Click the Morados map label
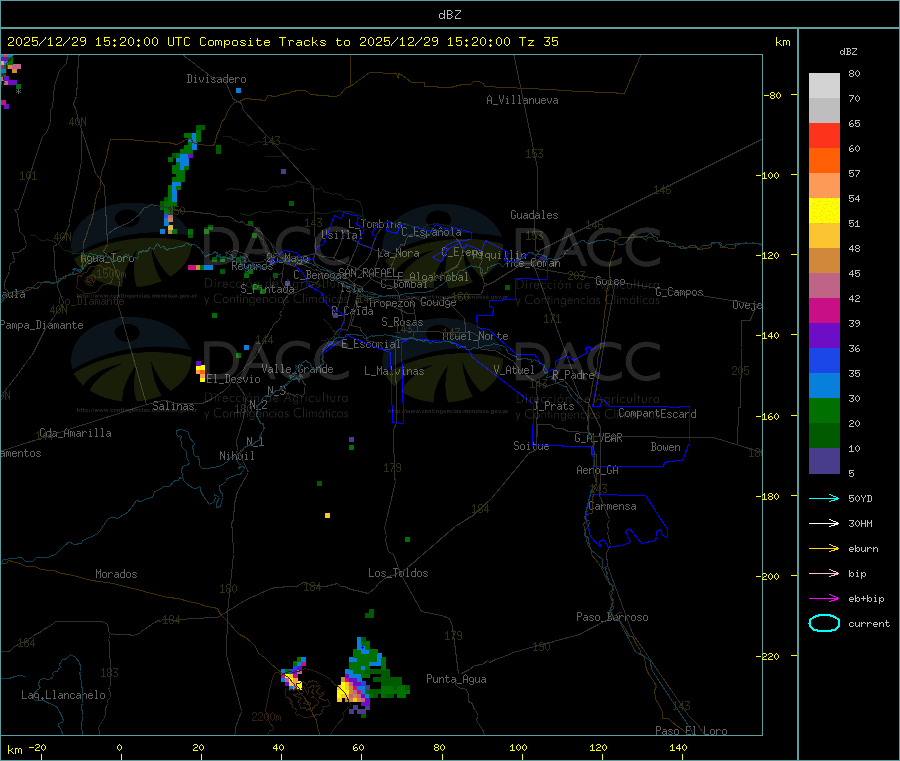 (x=117, y=574)
